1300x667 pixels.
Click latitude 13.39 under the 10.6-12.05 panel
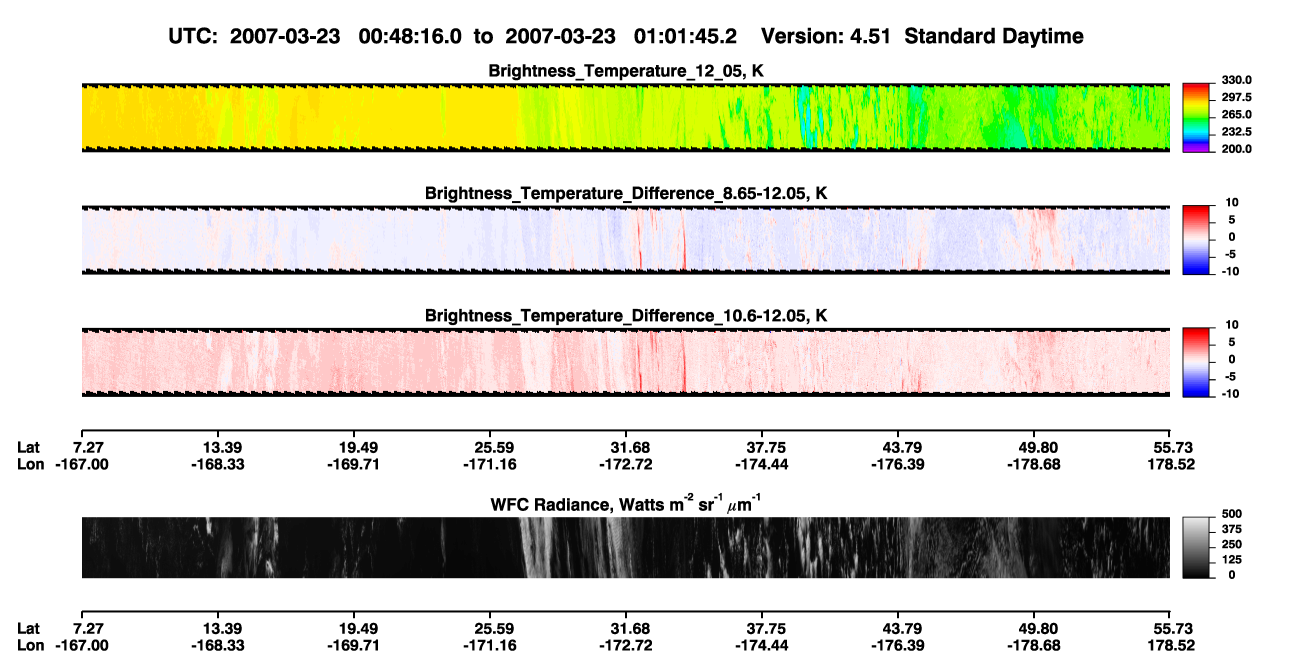coord(217,448)
